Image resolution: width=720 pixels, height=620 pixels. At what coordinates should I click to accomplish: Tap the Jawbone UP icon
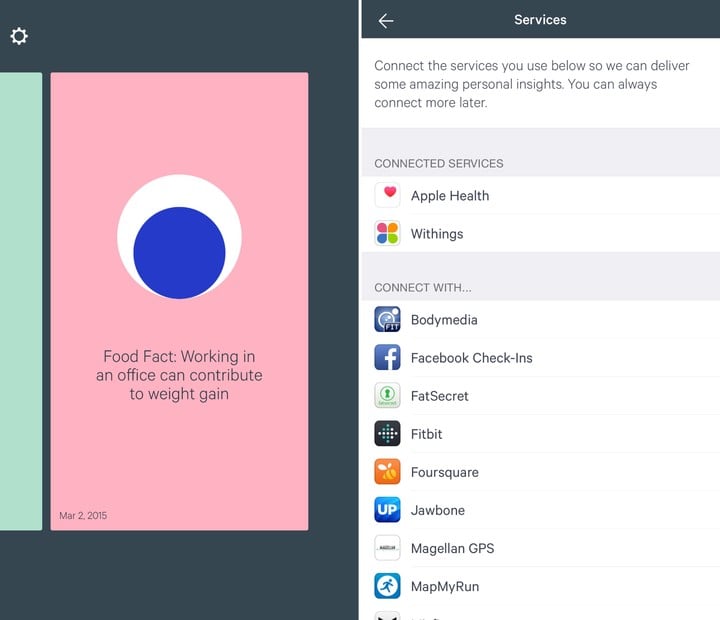click(387, 510)
